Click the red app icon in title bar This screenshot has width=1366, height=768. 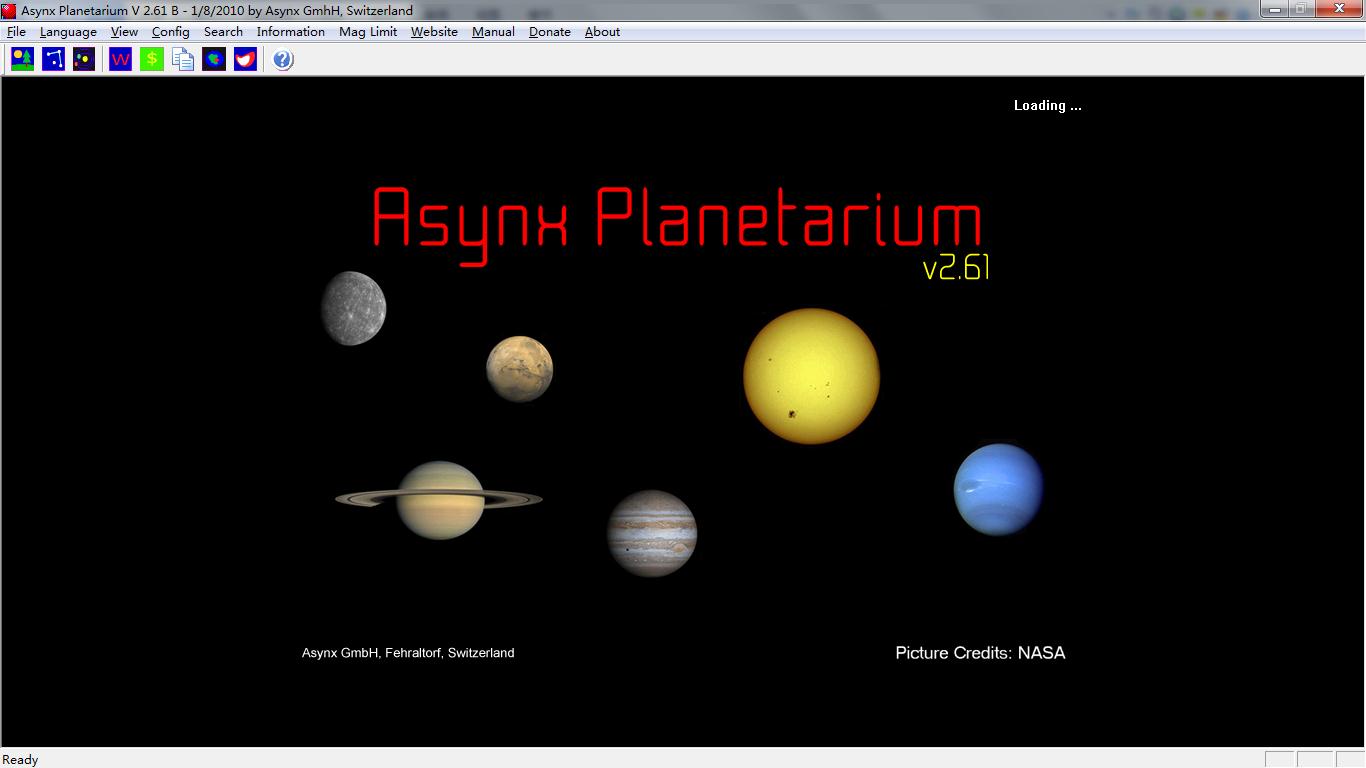9,10
